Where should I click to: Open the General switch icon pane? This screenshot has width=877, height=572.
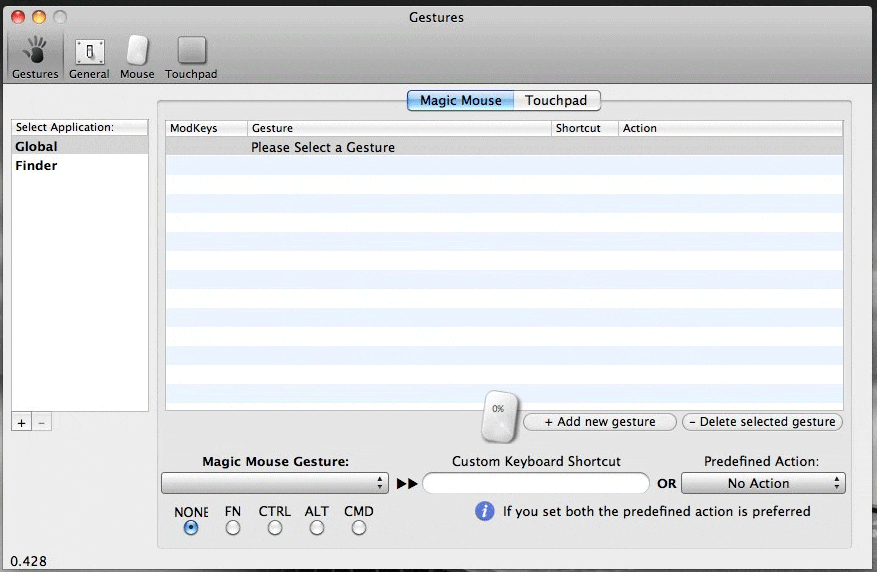point(89,56)
